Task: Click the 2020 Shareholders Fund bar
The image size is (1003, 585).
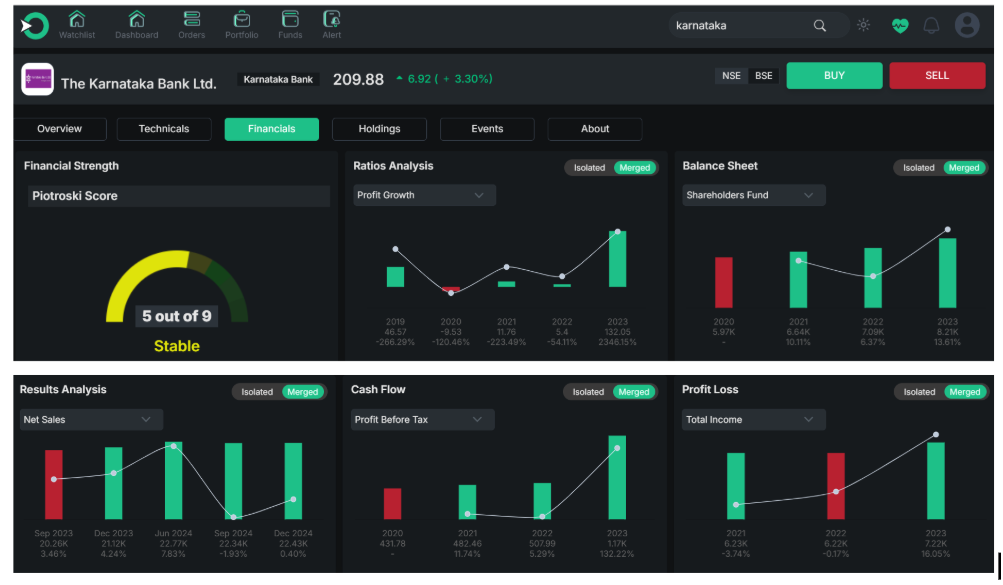Action: pos(723,283)
